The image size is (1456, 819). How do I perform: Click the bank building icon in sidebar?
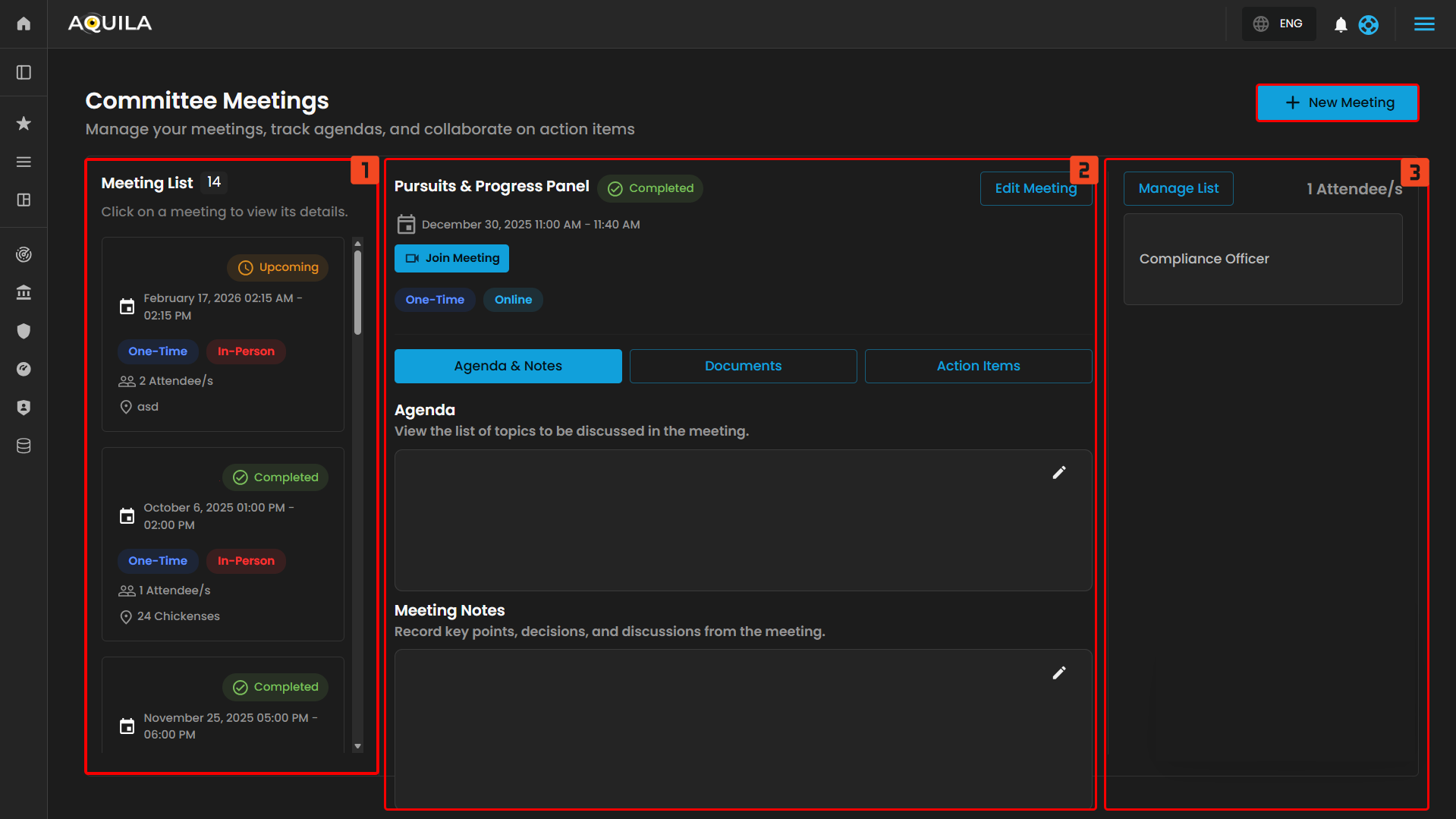[24, 292]
